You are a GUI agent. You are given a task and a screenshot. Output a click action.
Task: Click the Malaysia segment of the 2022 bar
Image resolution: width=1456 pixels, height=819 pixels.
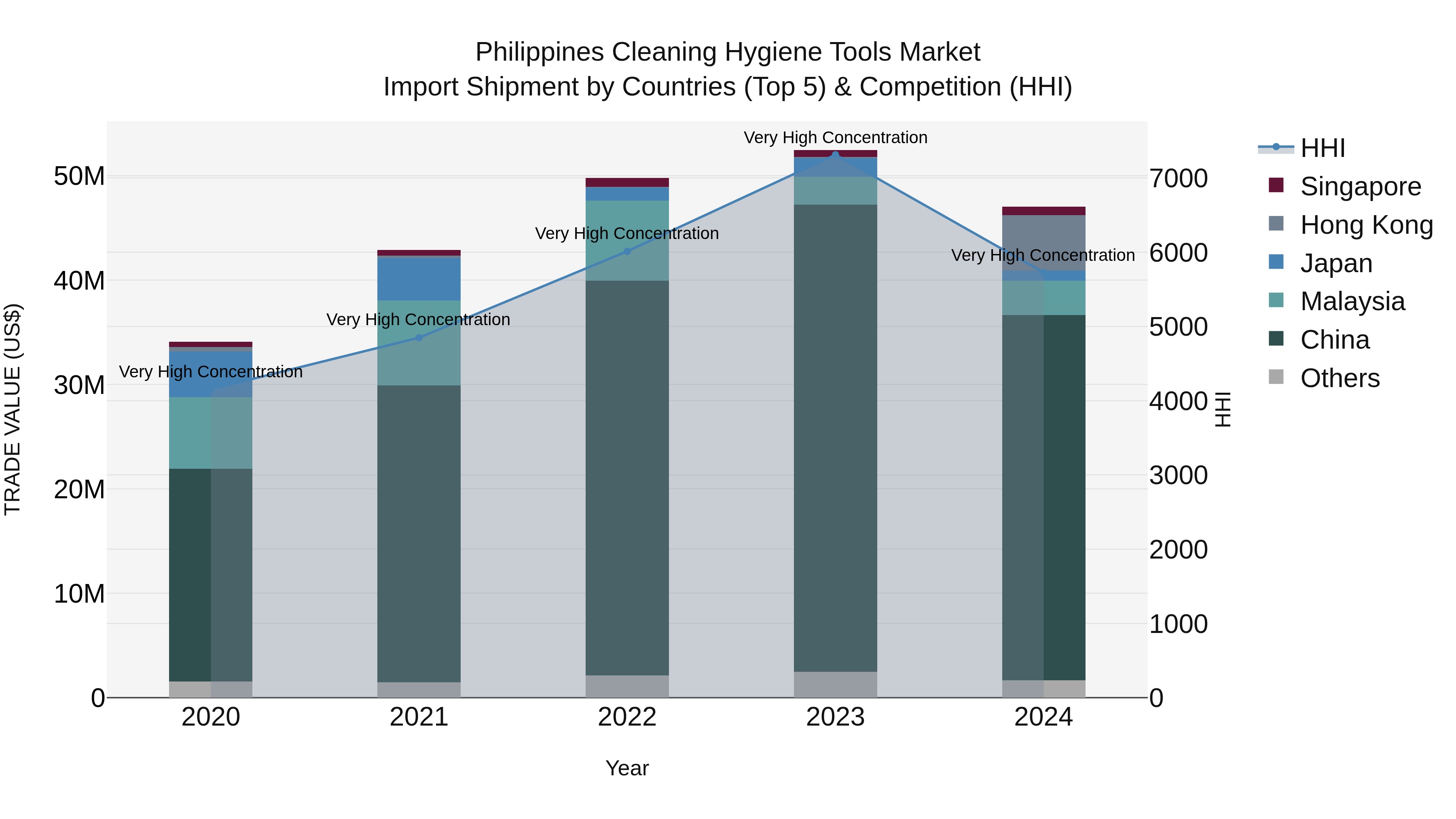point(627,241)
